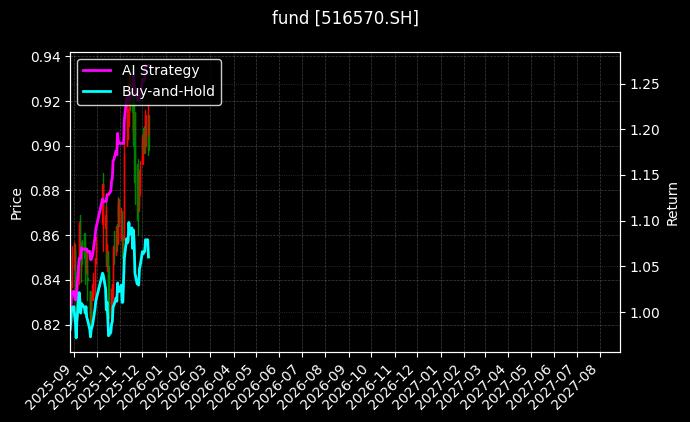Click the 2026-03 date tick label

(x=184, y=386)
